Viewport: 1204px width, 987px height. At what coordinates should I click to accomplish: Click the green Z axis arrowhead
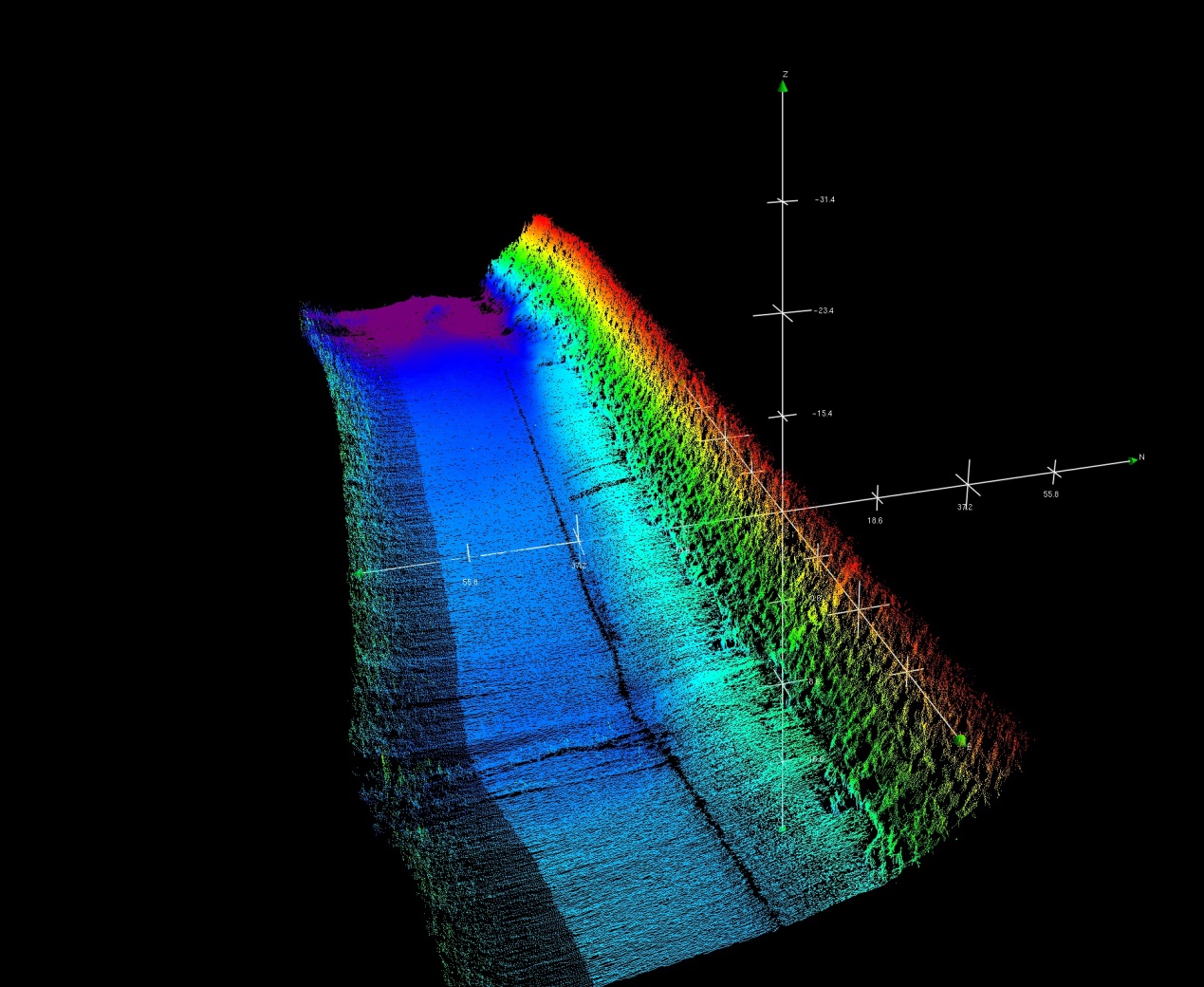point(783,87)
